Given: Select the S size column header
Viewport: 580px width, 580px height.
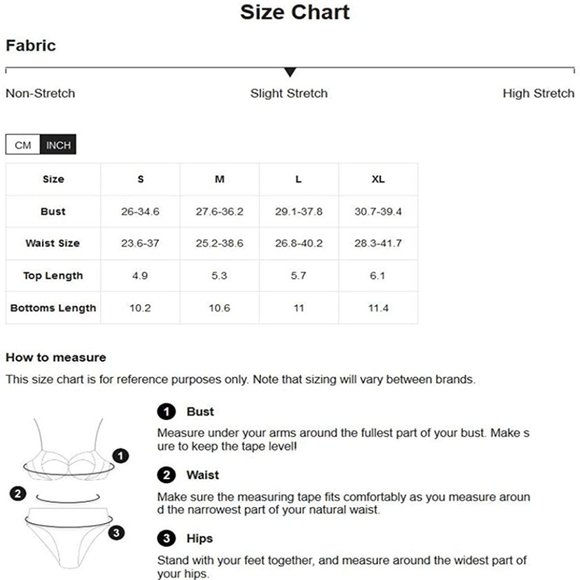Looking at the screenshot, I should pyautogui.click(x=140, y=179).
